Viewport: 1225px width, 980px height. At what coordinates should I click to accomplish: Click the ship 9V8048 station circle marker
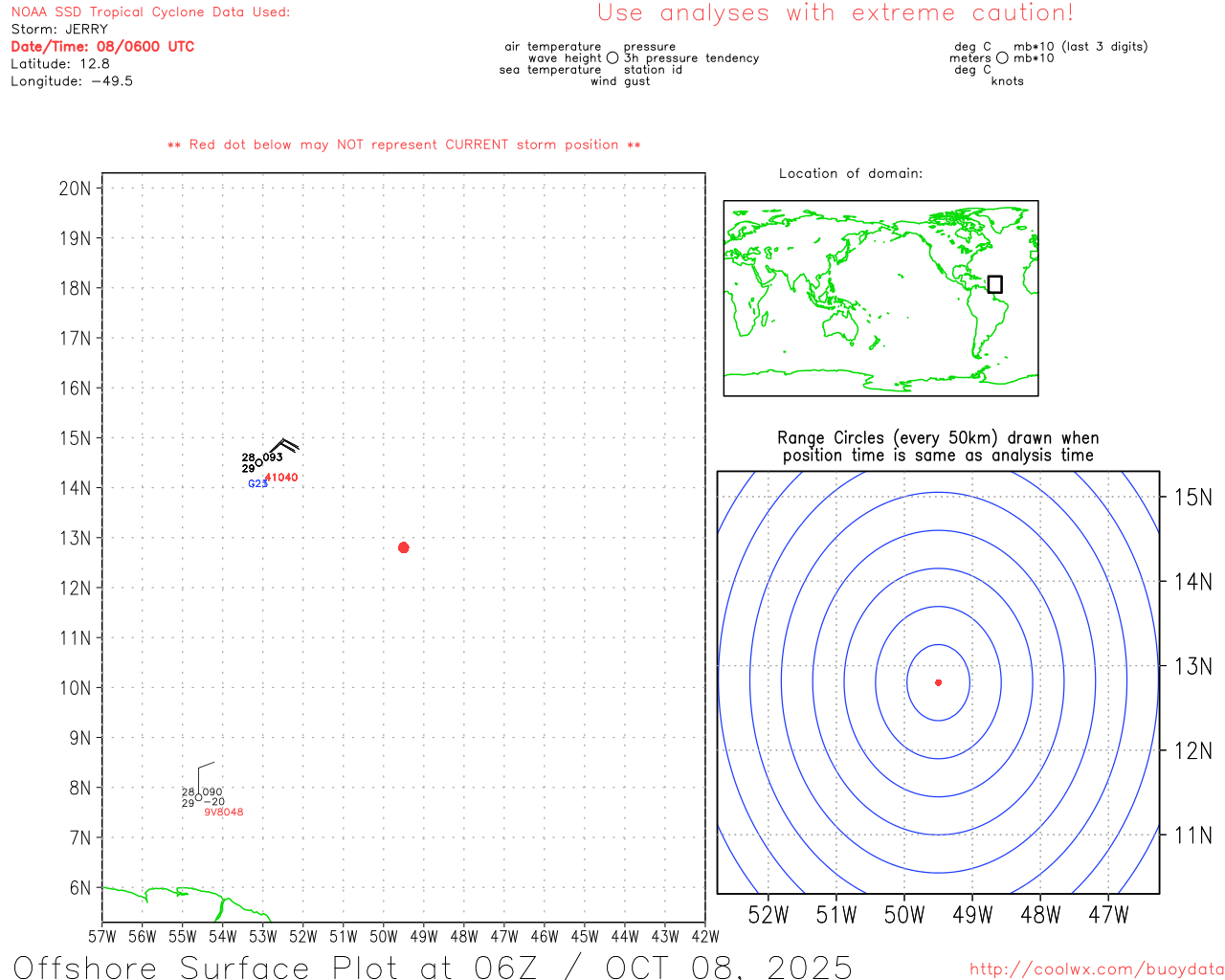point(198,797)
